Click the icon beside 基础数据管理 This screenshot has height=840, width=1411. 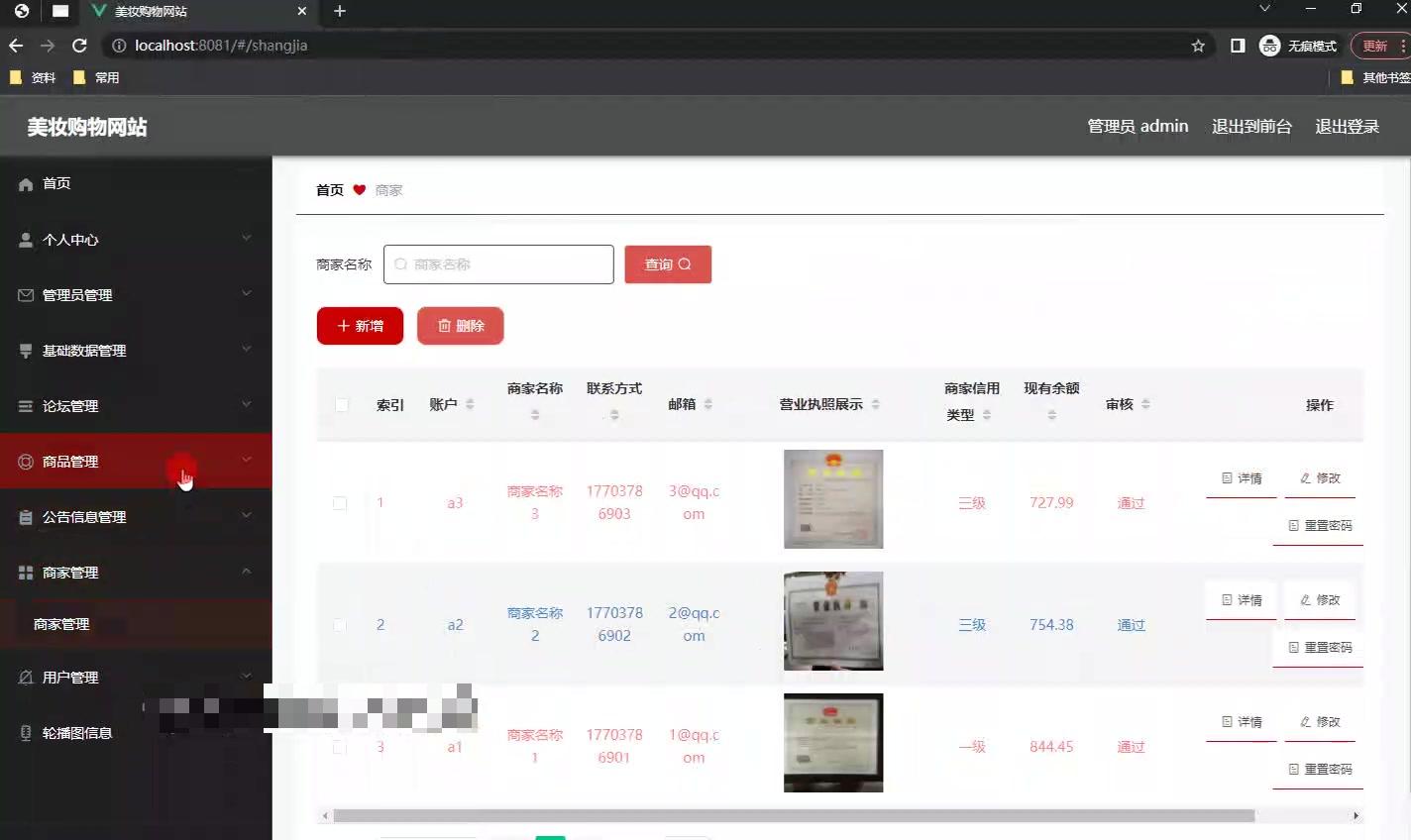click(x=26, y=351)
